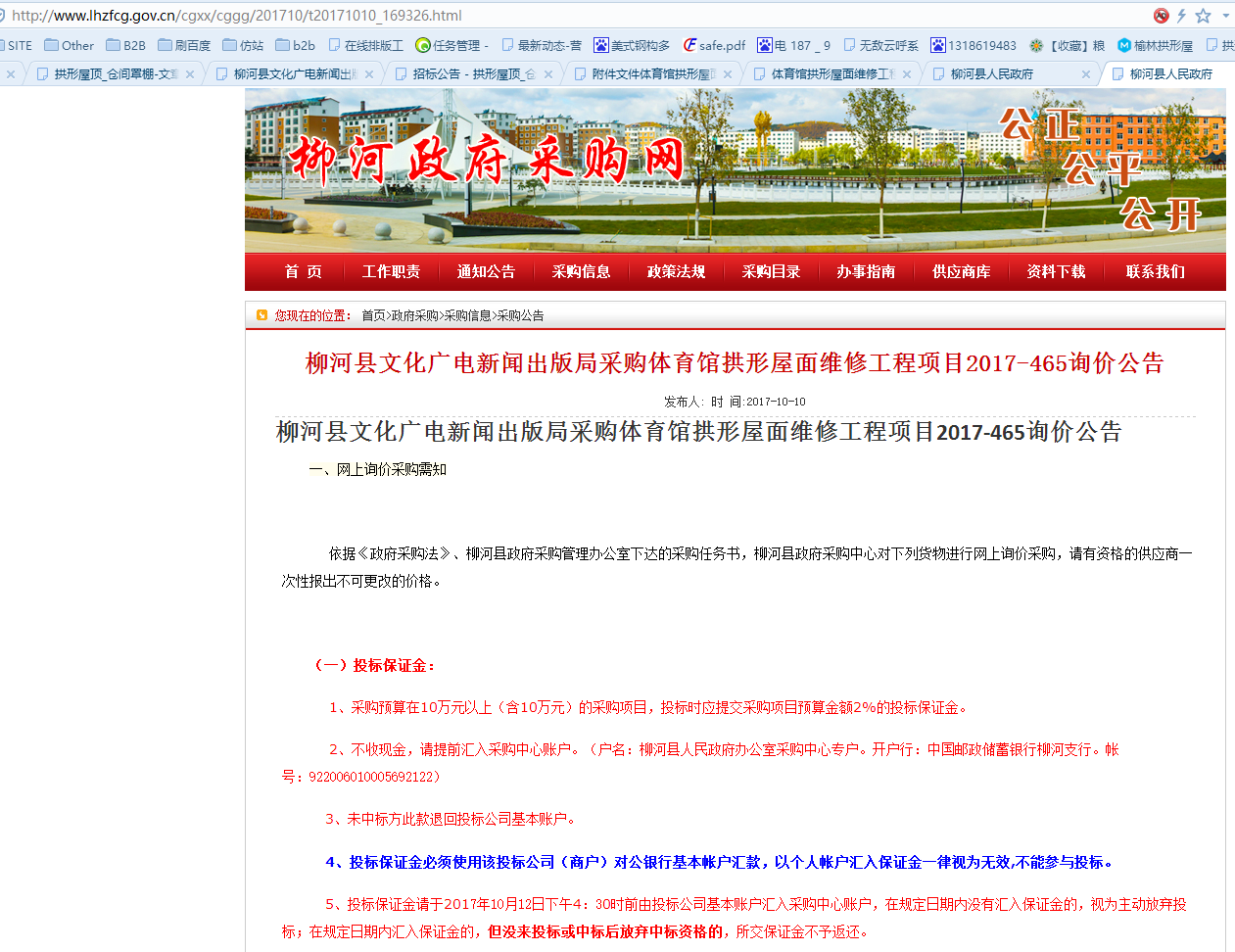This screenshot has height=952, width=1235.
Task: Click the 政府采购 breadcrumb link
Action: click(x=414, y=315)
